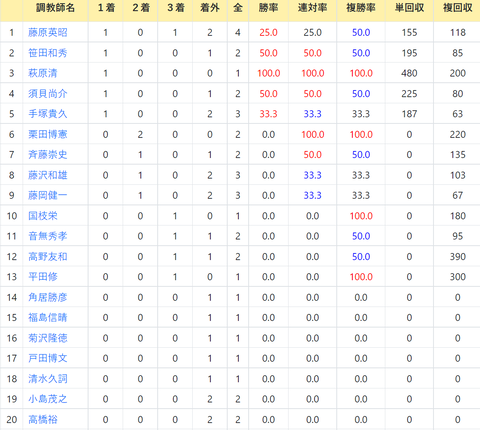
Task: Open trainer 藤沢和雄 link
Action: coord(48,175)
